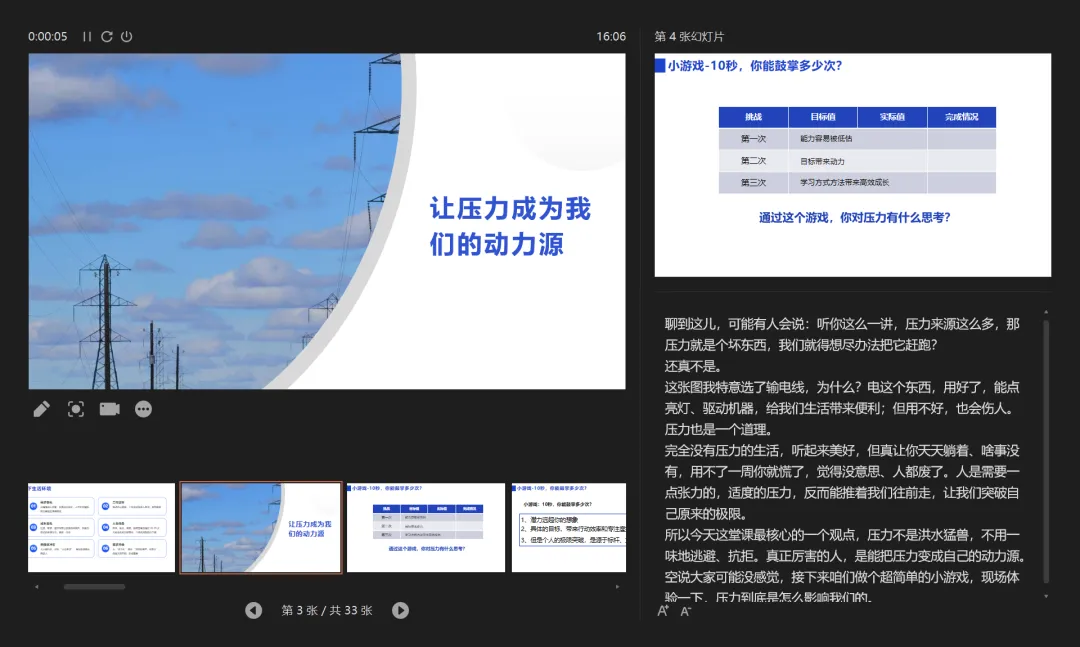The height and width of the screenshot is (647, 1080).
Task: Toggle the camera video icon
Action: pos(110,409)
